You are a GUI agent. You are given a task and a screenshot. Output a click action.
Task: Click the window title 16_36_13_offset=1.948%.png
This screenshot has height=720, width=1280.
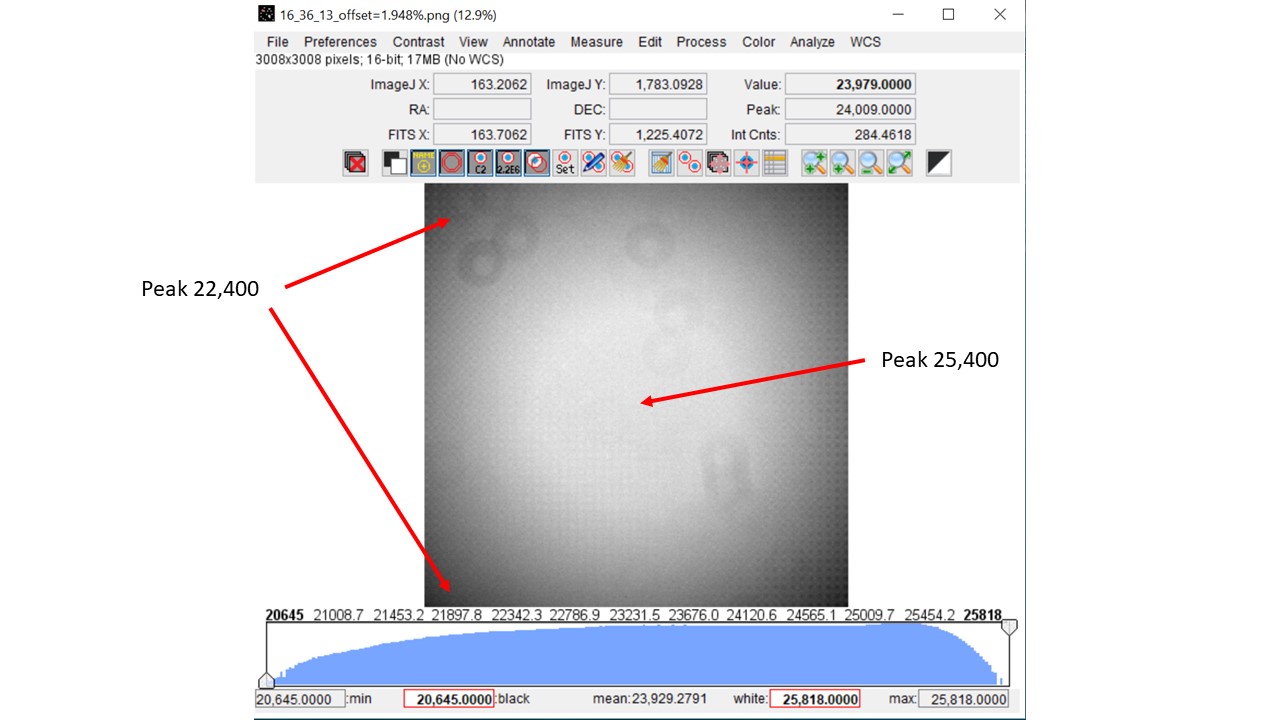coord(388,15)
